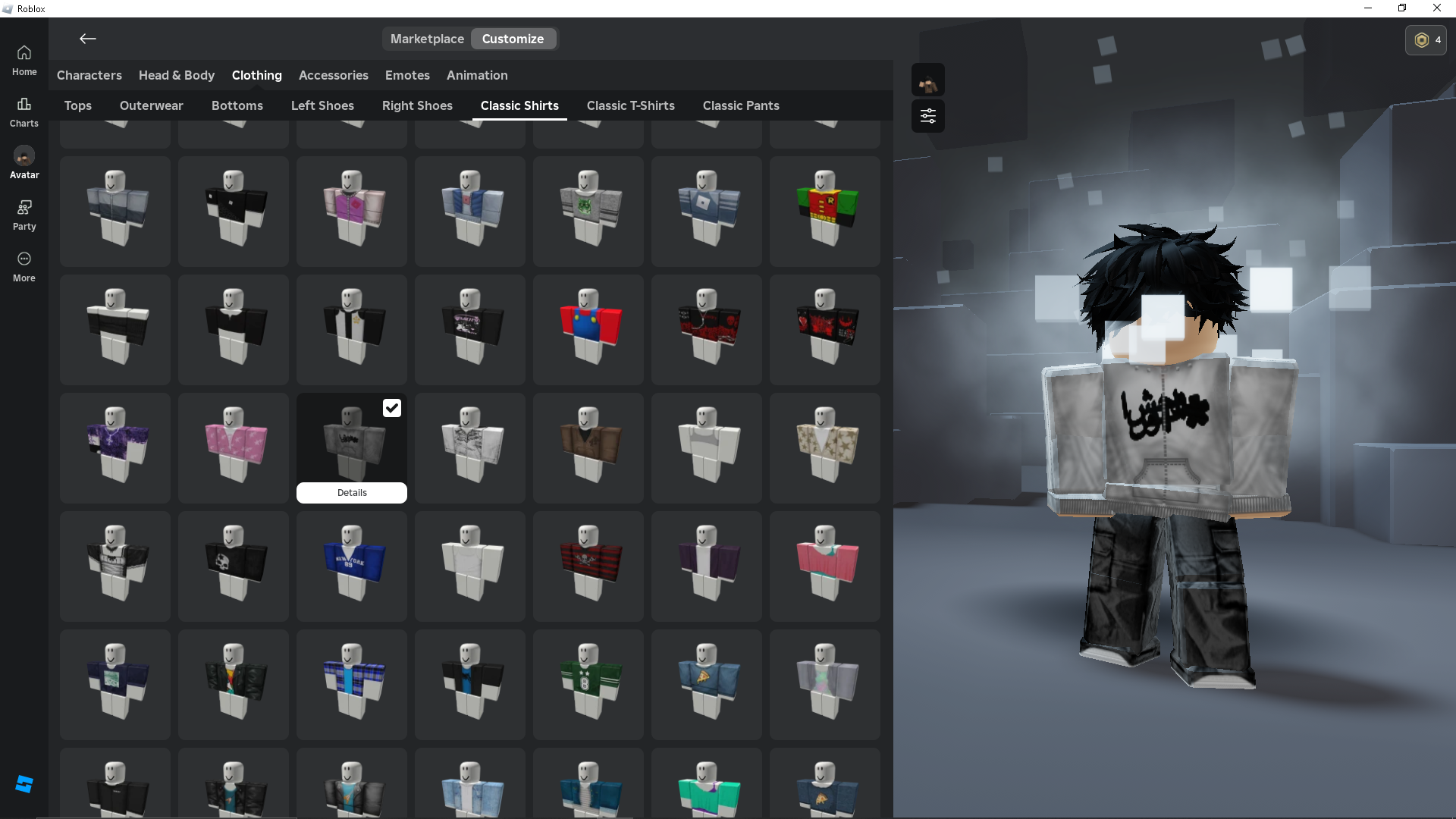The width and height of the screenshot is (1456, 819).
Task: Equip the purple tie-dye shirt
Action: click(x=115, y=448)
